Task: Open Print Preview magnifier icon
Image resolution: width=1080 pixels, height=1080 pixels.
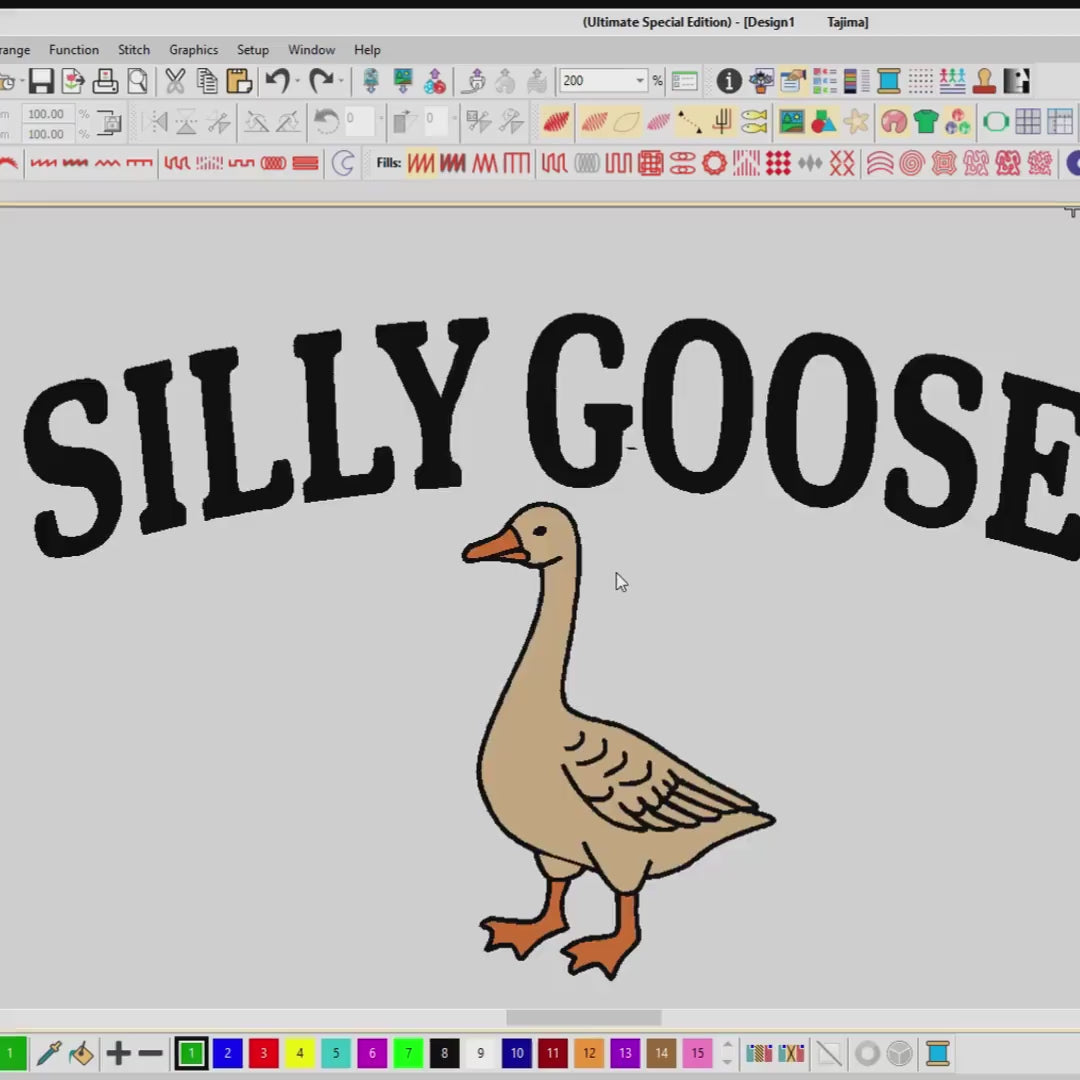Action: [137, 81]
